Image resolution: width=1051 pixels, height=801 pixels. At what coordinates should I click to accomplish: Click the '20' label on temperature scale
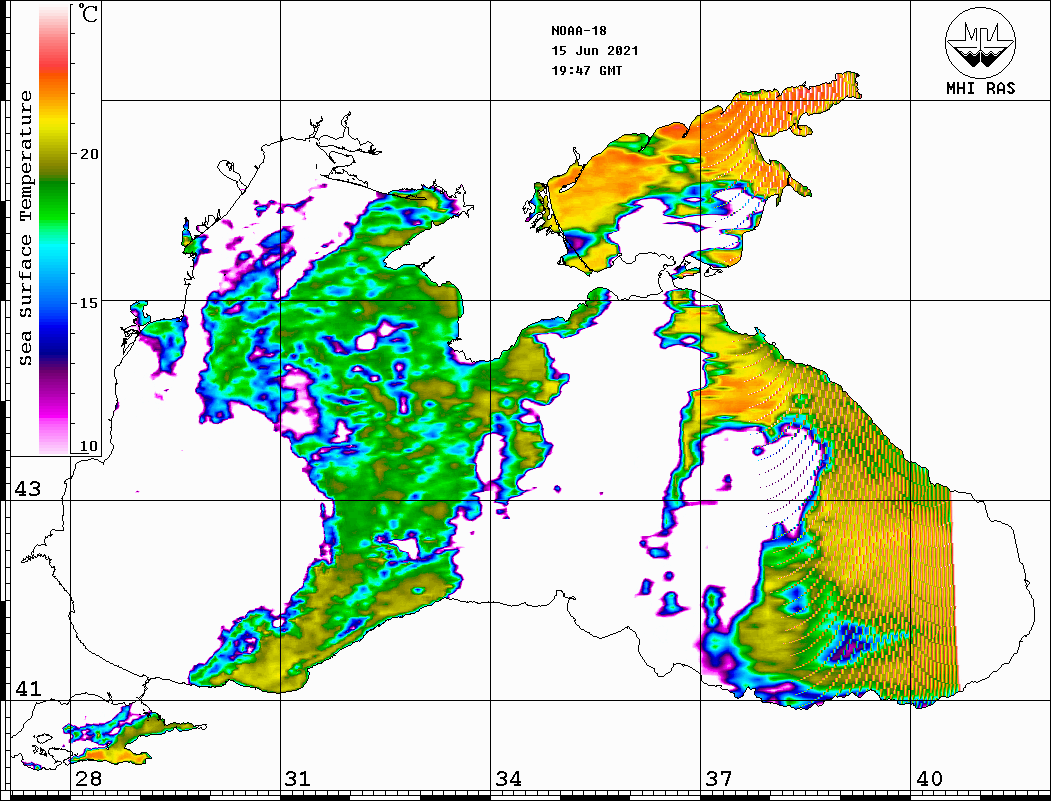89,154
